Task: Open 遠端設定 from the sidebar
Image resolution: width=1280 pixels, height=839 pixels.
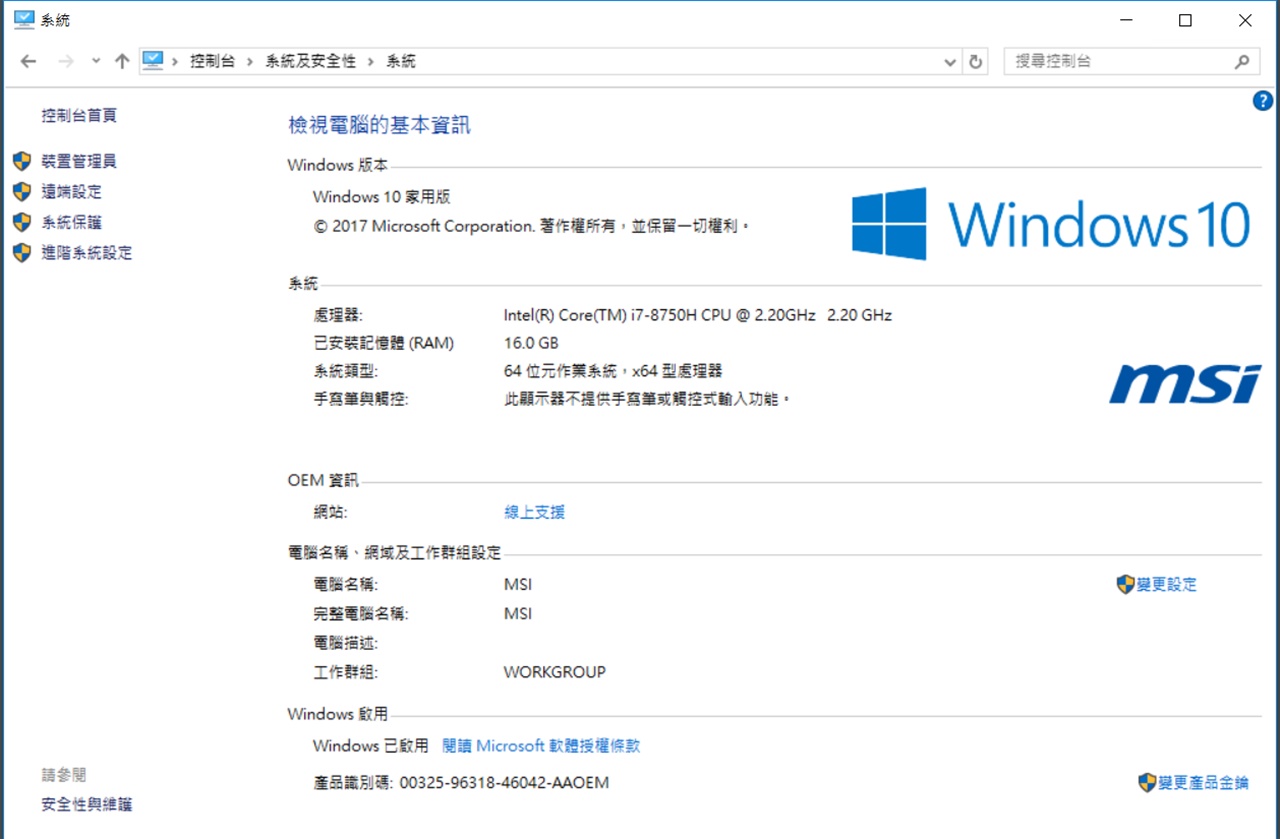Action: 71,192
